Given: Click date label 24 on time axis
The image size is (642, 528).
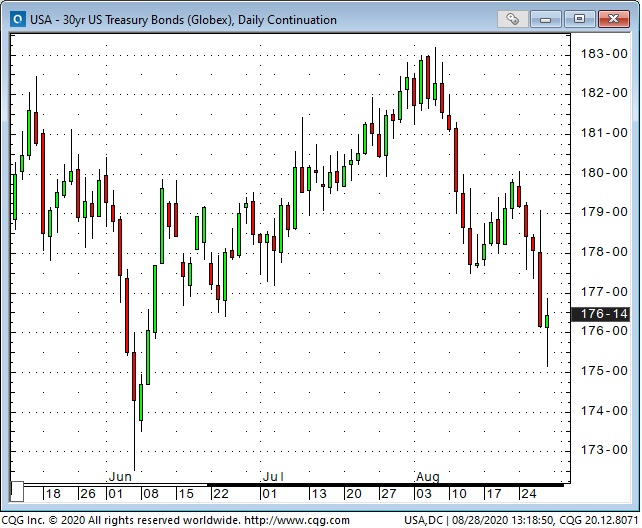Looking at the screenshot, I should click(529, 494).
